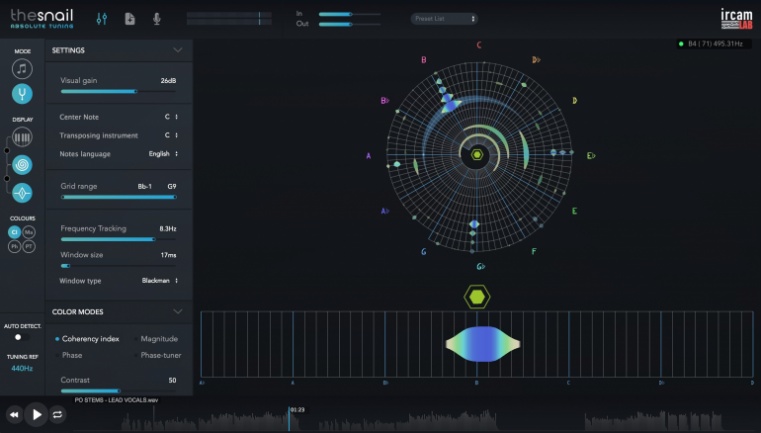Image resolution: width=761 pixels, height=433 pixels.
Task: Click the 440Hz tuning reference value
Action: [22, 368]
